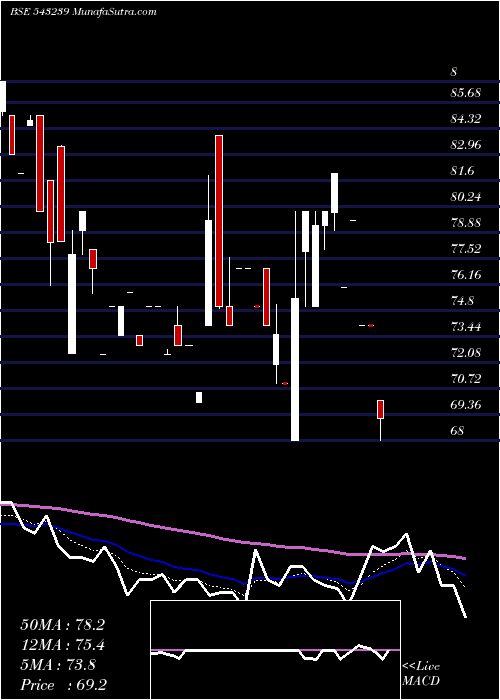The height and width of the screenshot is (700, 500).
Task: Click inside the MACD inset panel
Action: (275, 650)
